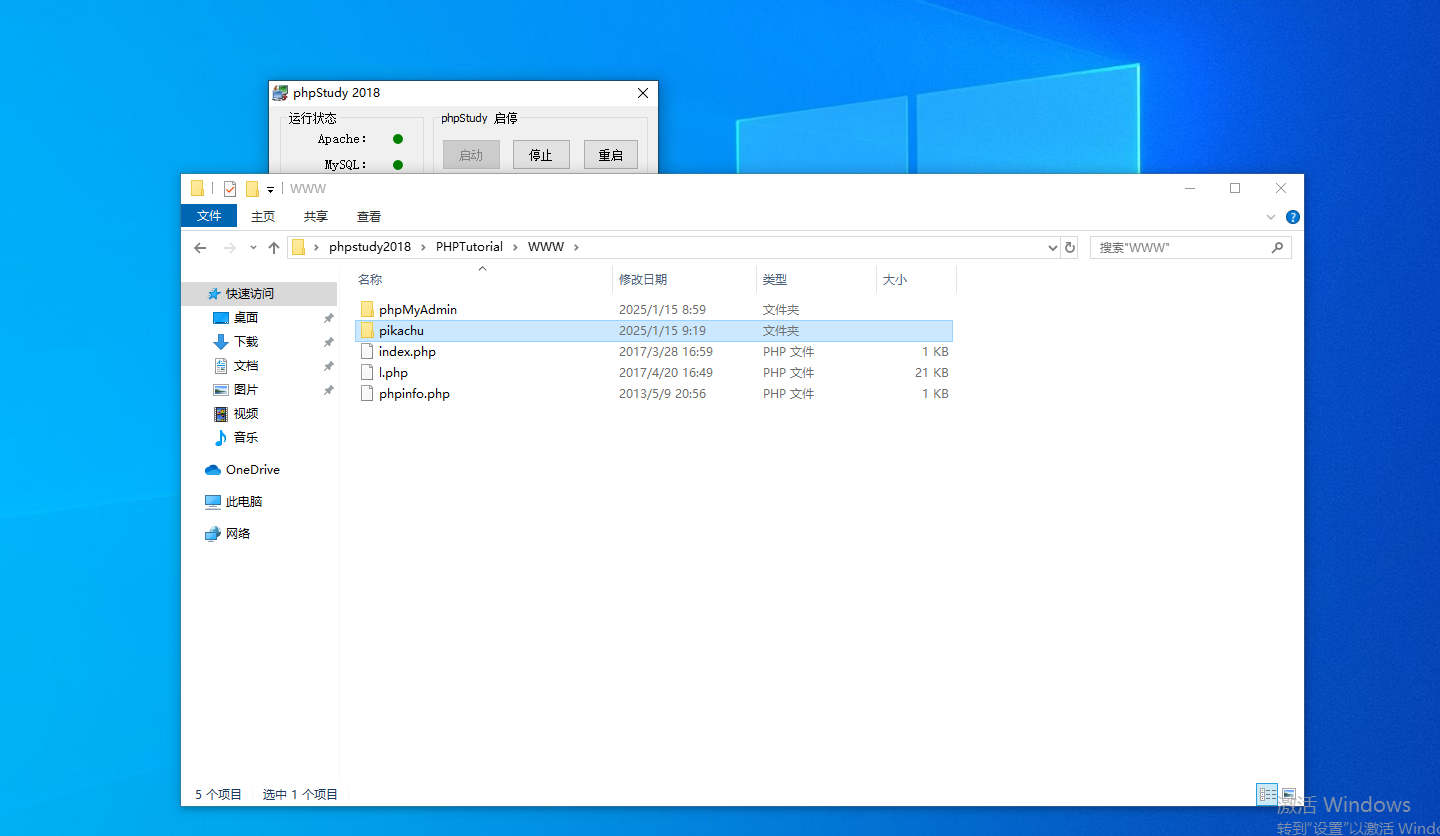Switch to large icons view
The width and height of the screenshot is (1440, 836).
1289,794
